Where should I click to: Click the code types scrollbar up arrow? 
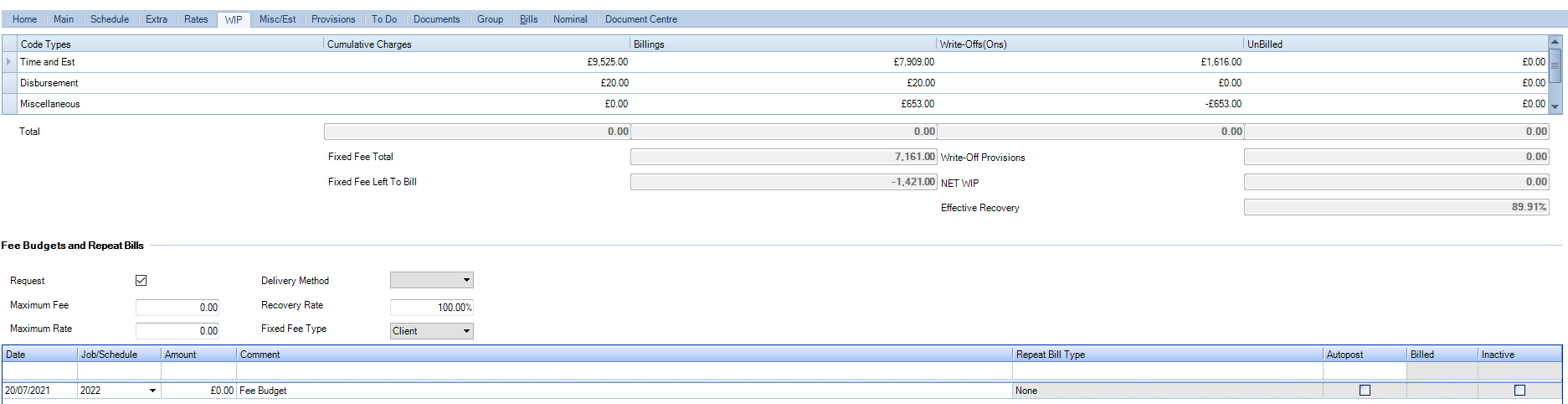(x=1555, y=42)
